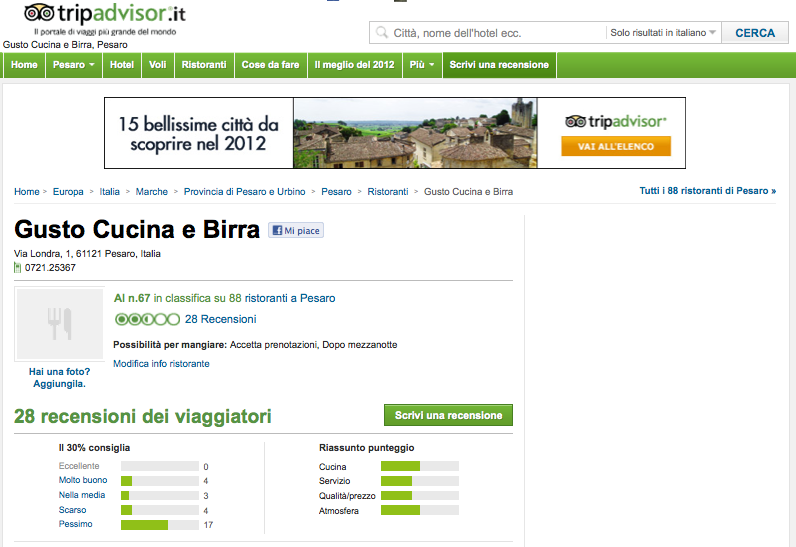This screenshot has width=796, height=547.
Task: Click the Home breadcrumb link
Action: coord(27,192)
